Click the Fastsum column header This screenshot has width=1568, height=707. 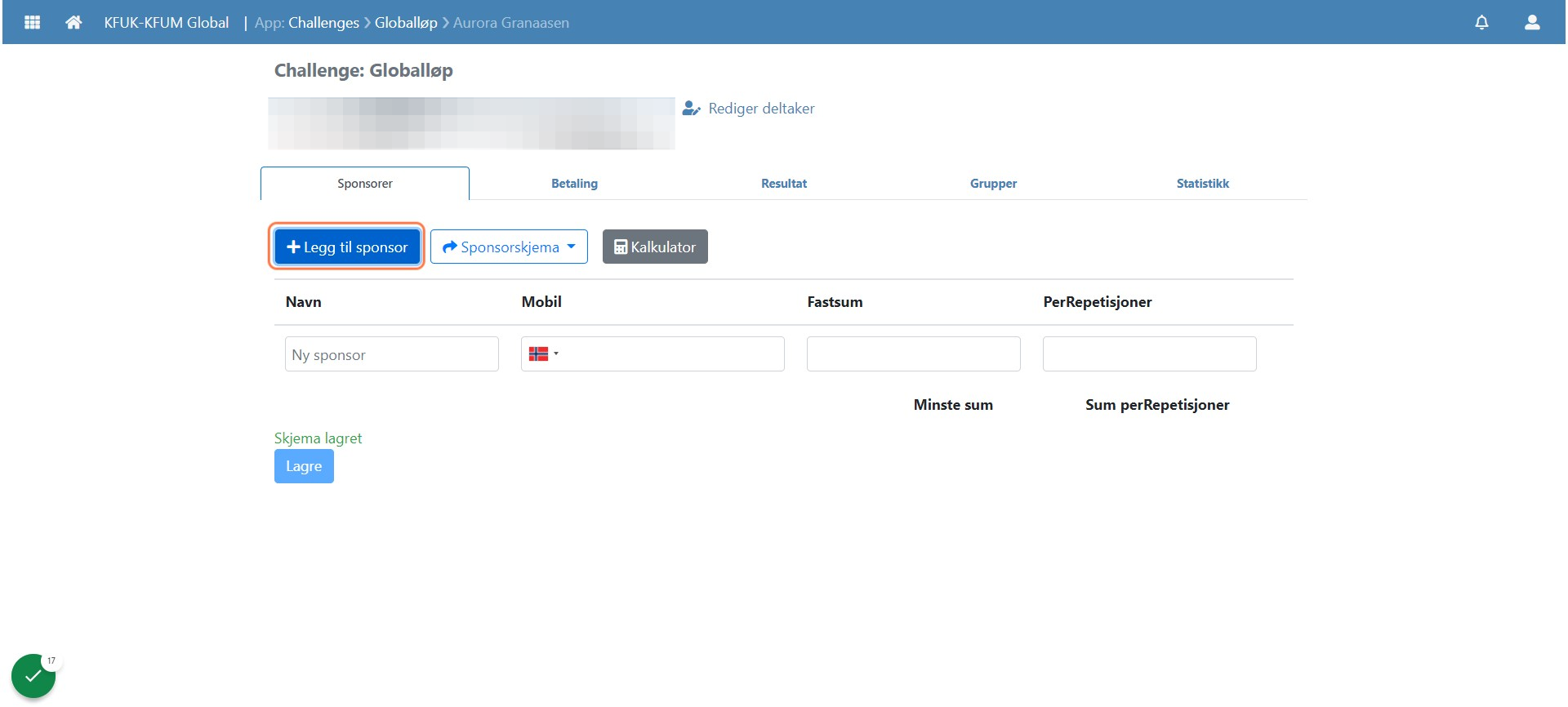pyautogui.click(x=835, y=302)
